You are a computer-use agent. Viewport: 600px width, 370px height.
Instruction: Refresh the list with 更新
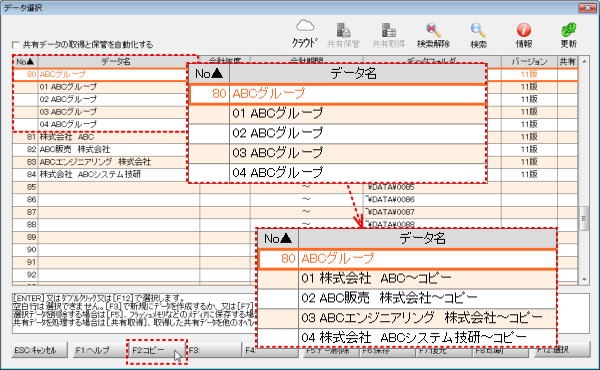click(569, 35)
